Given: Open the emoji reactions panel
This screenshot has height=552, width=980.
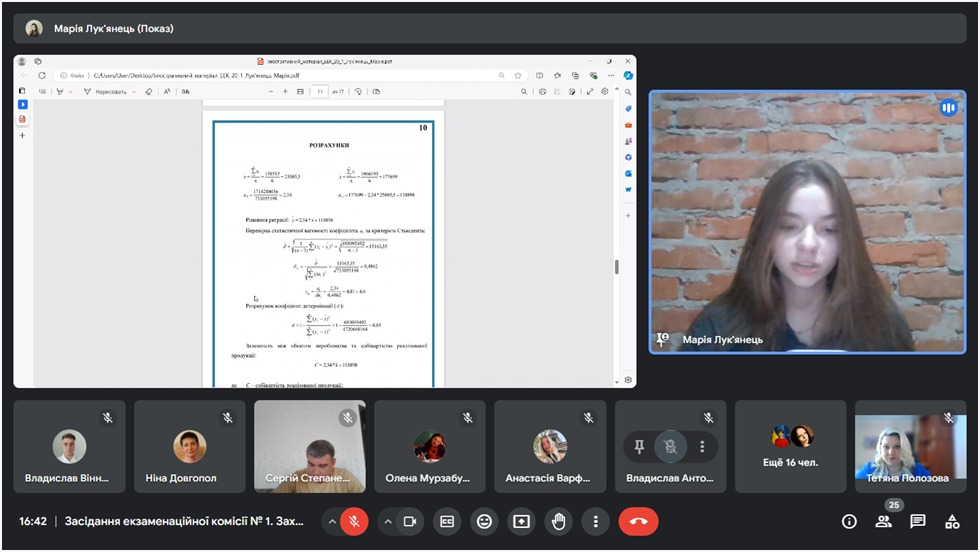Looking at the screenshot, I should point(485,521).
